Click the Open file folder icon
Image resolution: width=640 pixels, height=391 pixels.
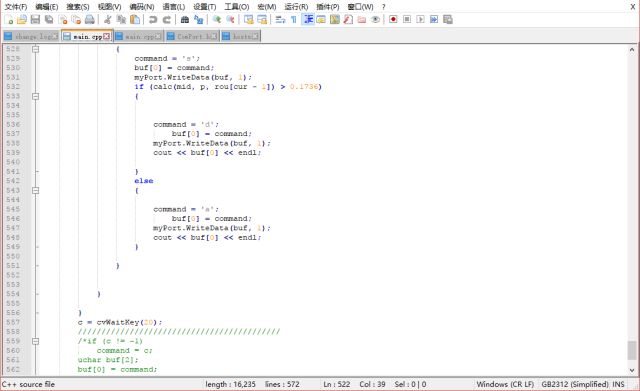click(22, 20)
